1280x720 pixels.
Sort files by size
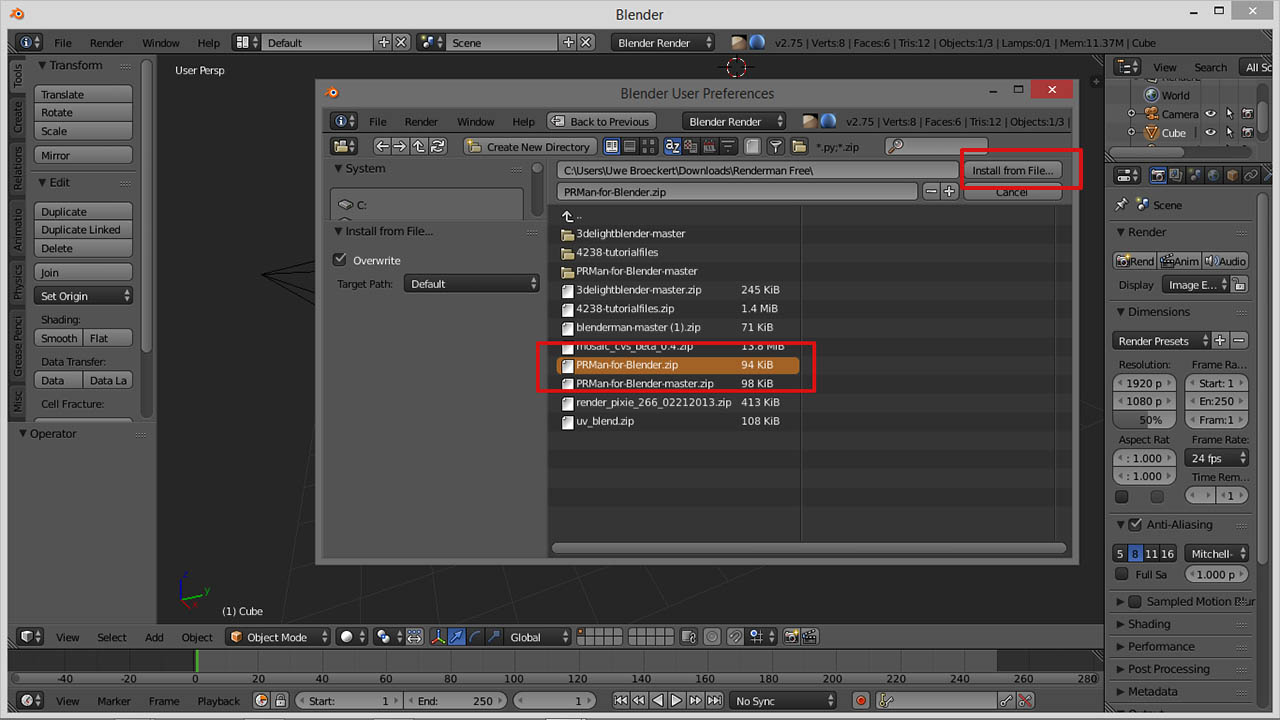click(x=728, y=146)
